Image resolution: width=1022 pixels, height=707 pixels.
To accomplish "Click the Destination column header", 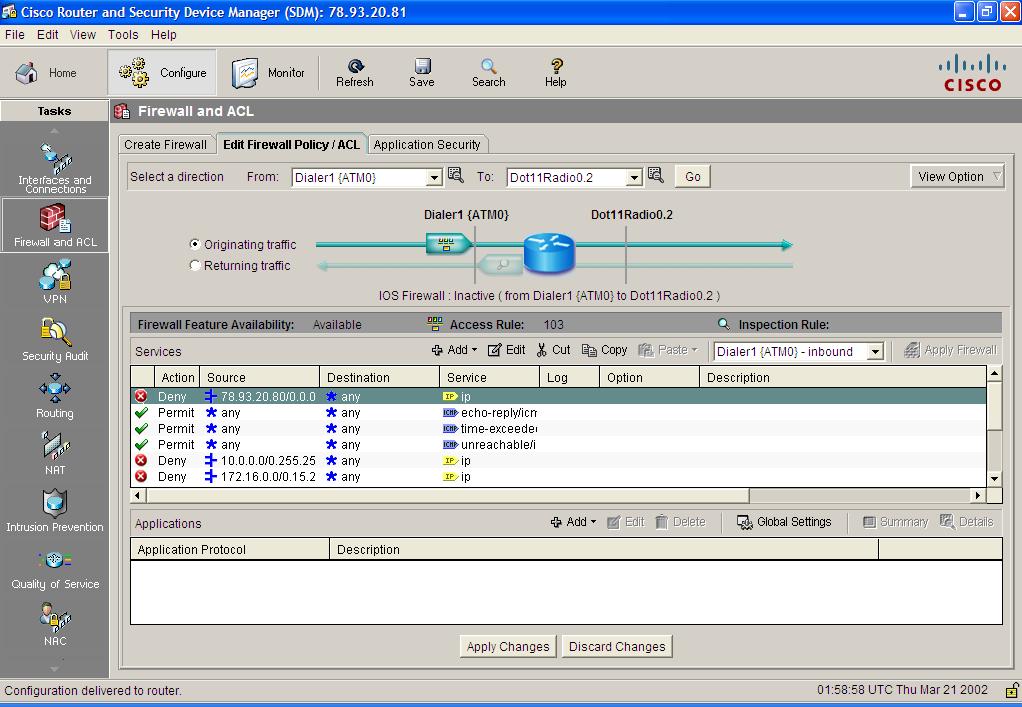I will click(x=379, y=377).
